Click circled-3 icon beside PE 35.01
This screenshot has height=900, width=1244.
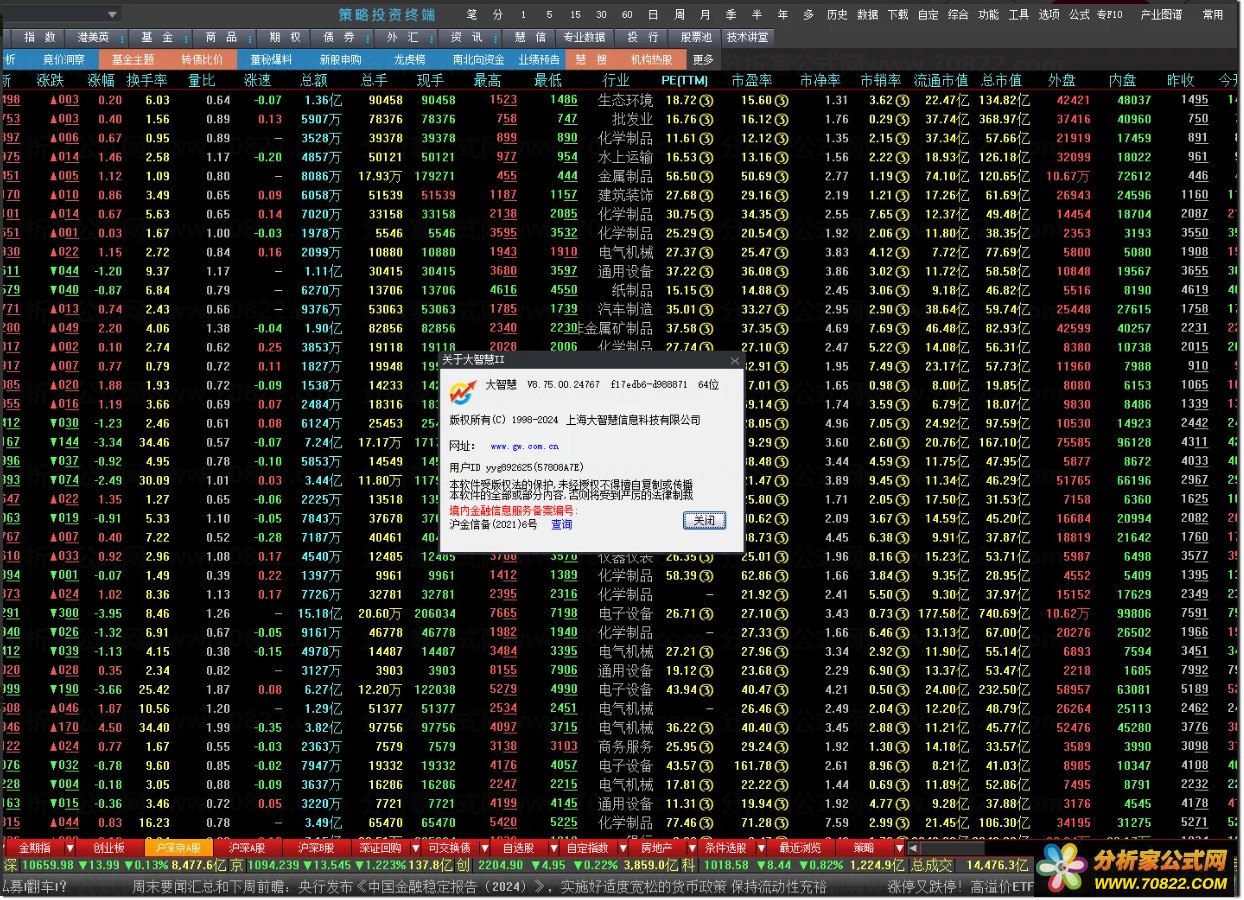707,309
